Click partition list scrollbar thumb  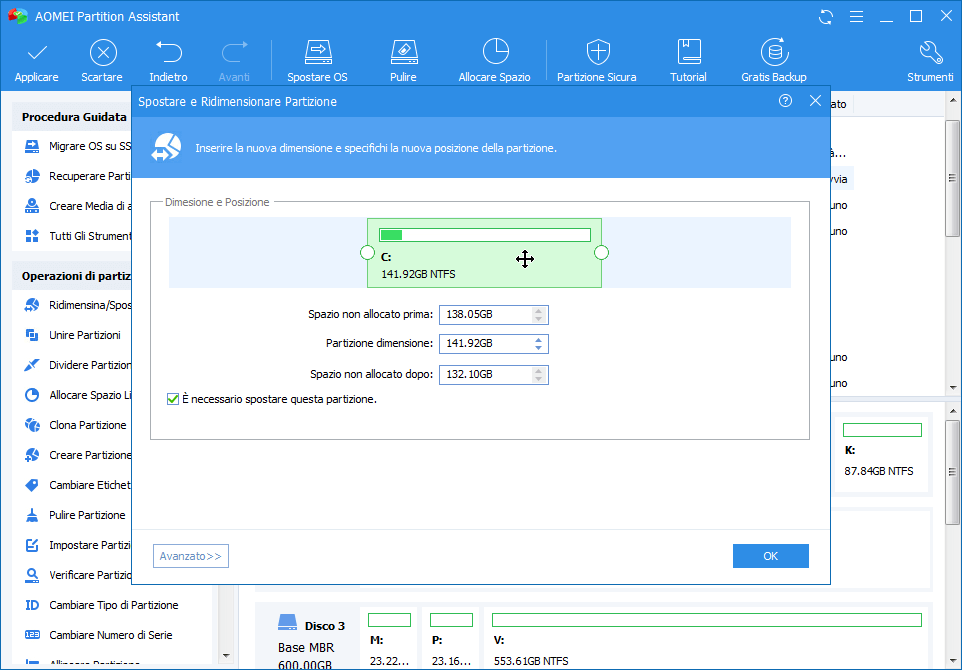[952, 178]
